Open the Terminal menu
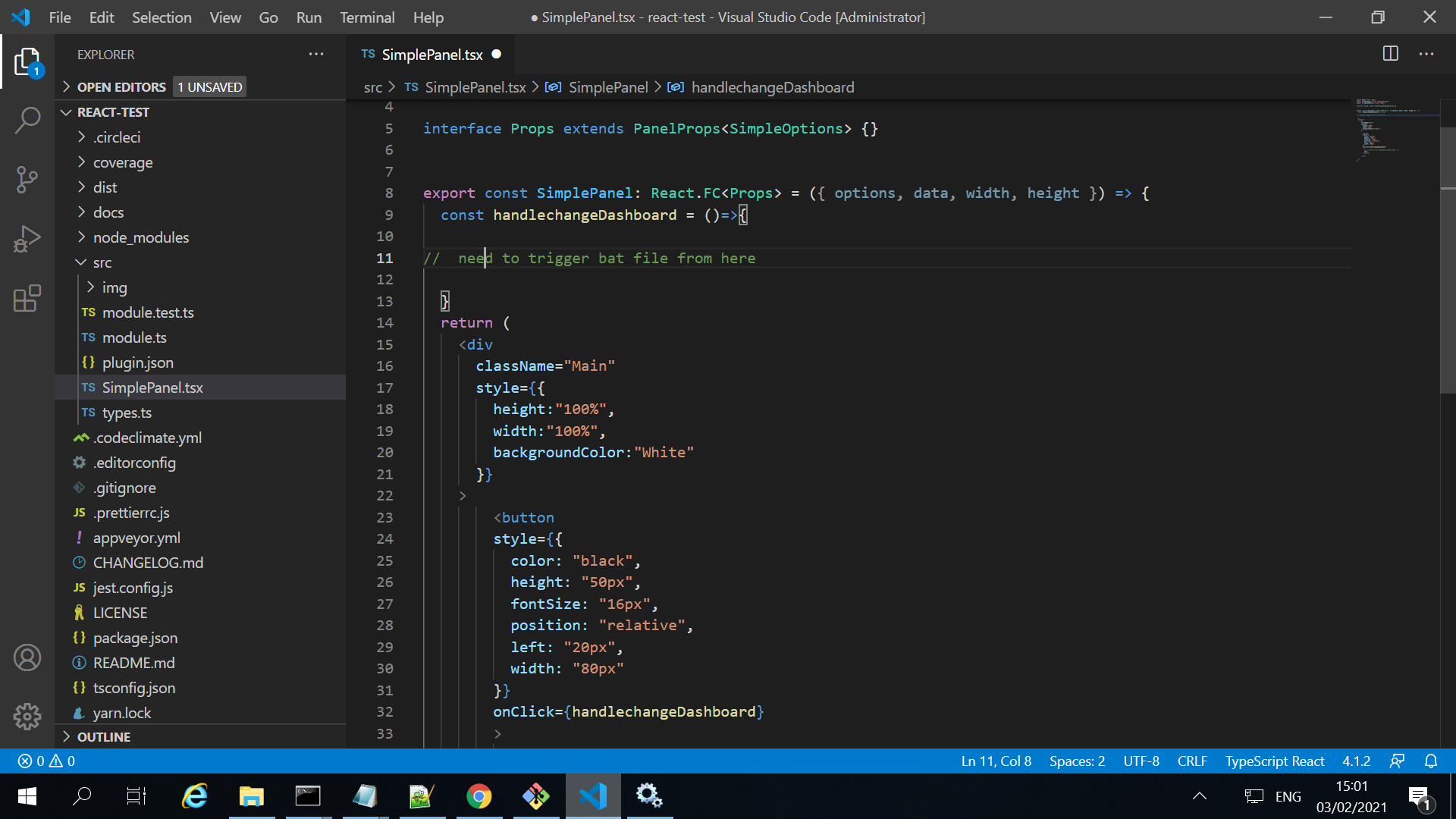The height and width of the screenshot is (819, 1456). [x=367, y=17]
